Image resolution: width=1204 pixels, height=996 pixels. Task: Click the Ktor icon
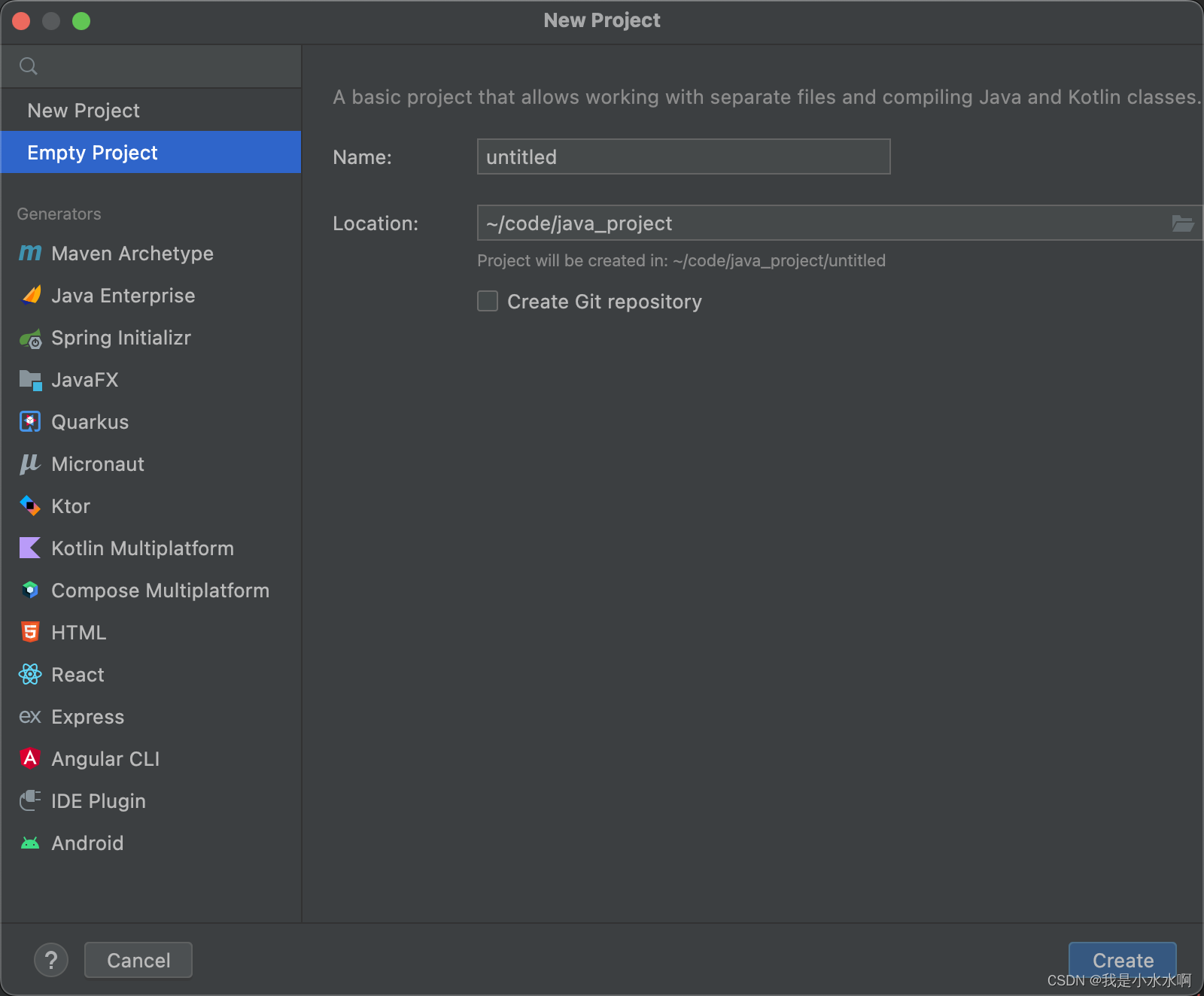coord(30,506)
